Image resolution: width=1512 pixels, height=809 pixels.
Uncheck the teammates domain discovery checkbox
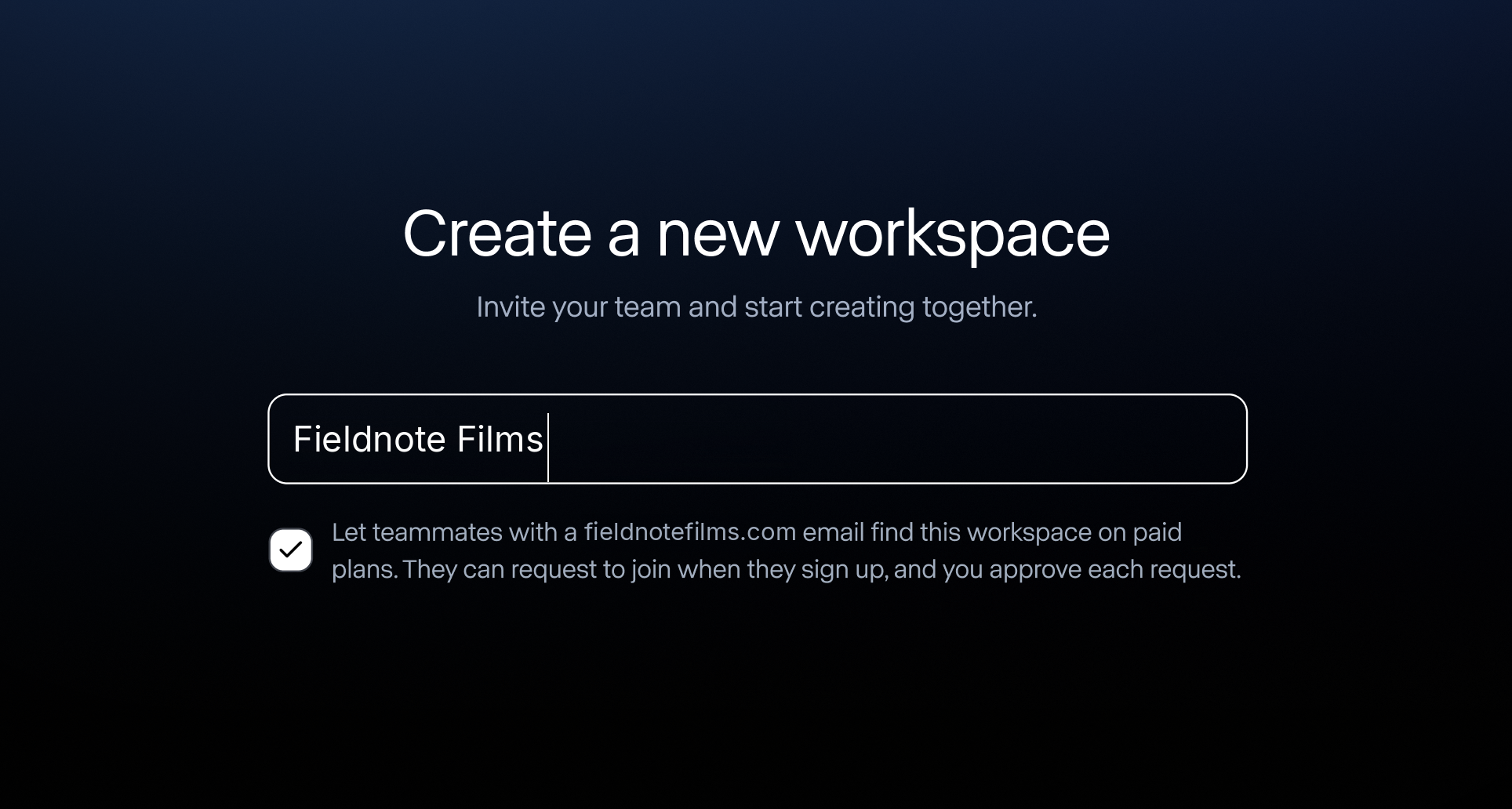(291, 550)
